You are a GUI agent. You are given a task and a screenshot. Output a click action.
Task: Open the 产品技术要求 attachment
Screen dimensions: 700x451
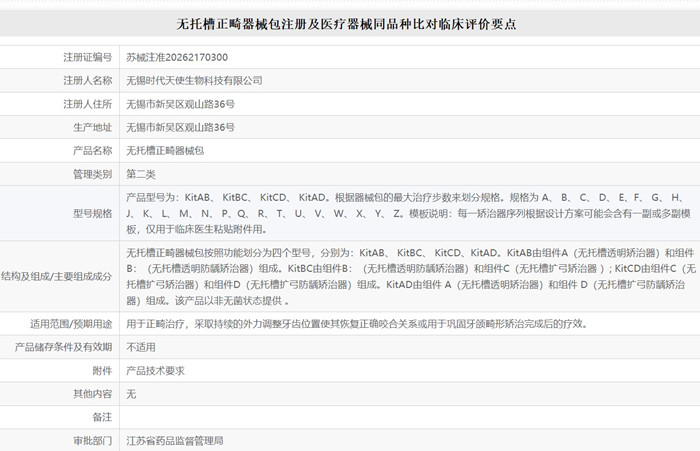coord(155,371)
